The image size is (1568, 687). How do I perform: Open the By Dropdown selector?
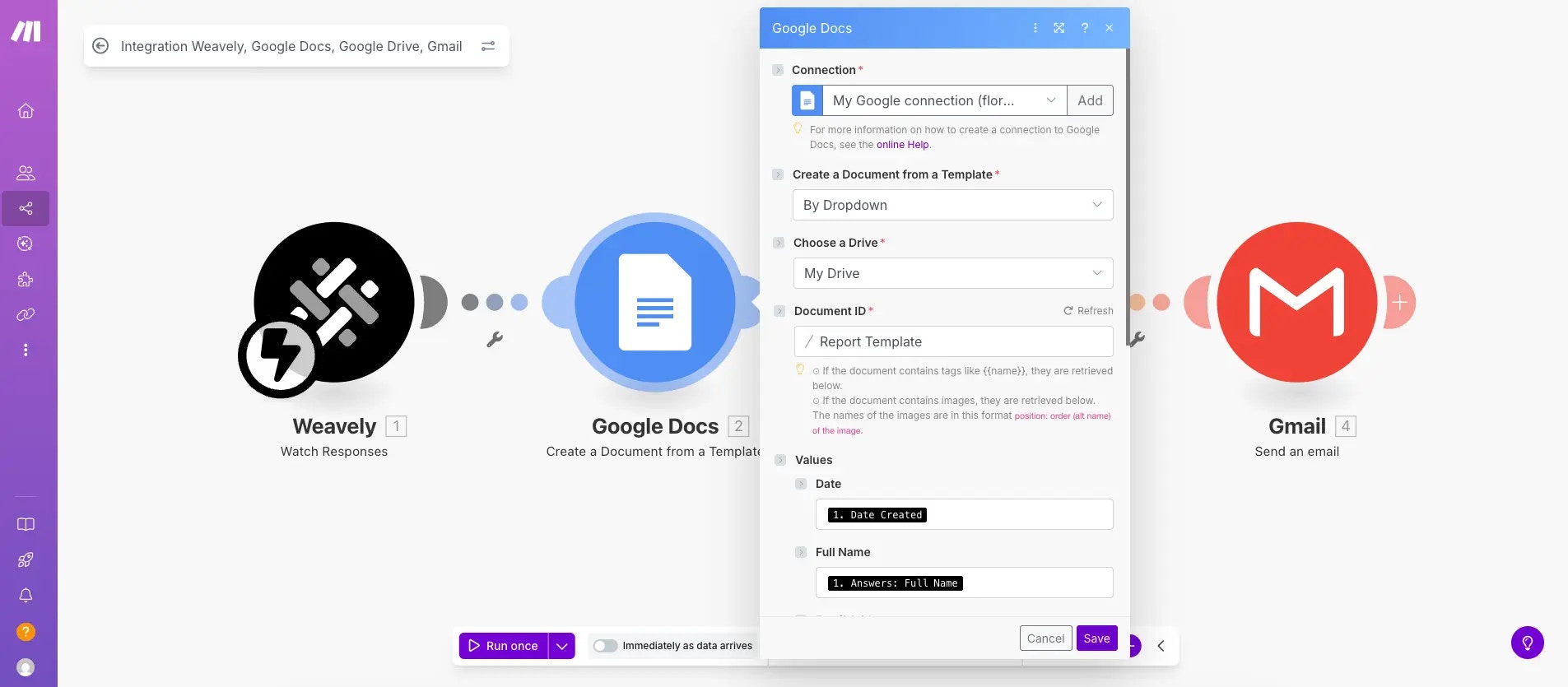tap(952, 205)
